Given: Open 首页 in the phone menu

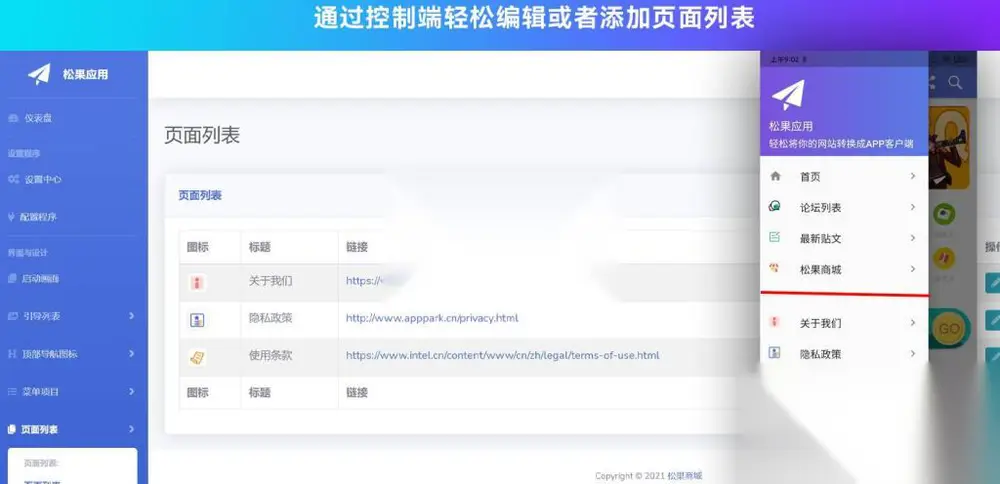Looking at the screenshot, I should (811, 177).
